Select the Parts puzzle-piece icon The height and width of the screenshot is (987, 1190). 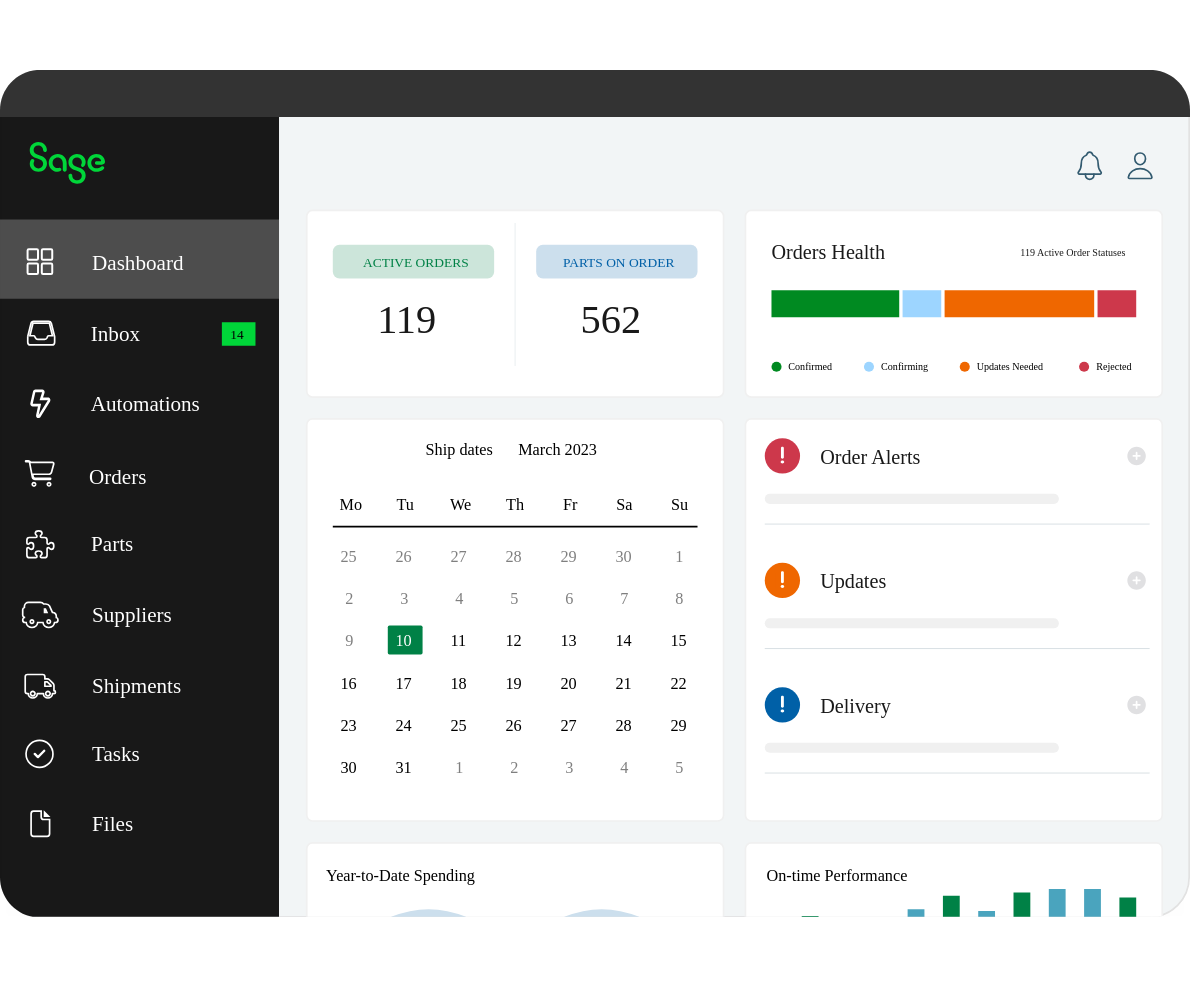tap(40, 544)
